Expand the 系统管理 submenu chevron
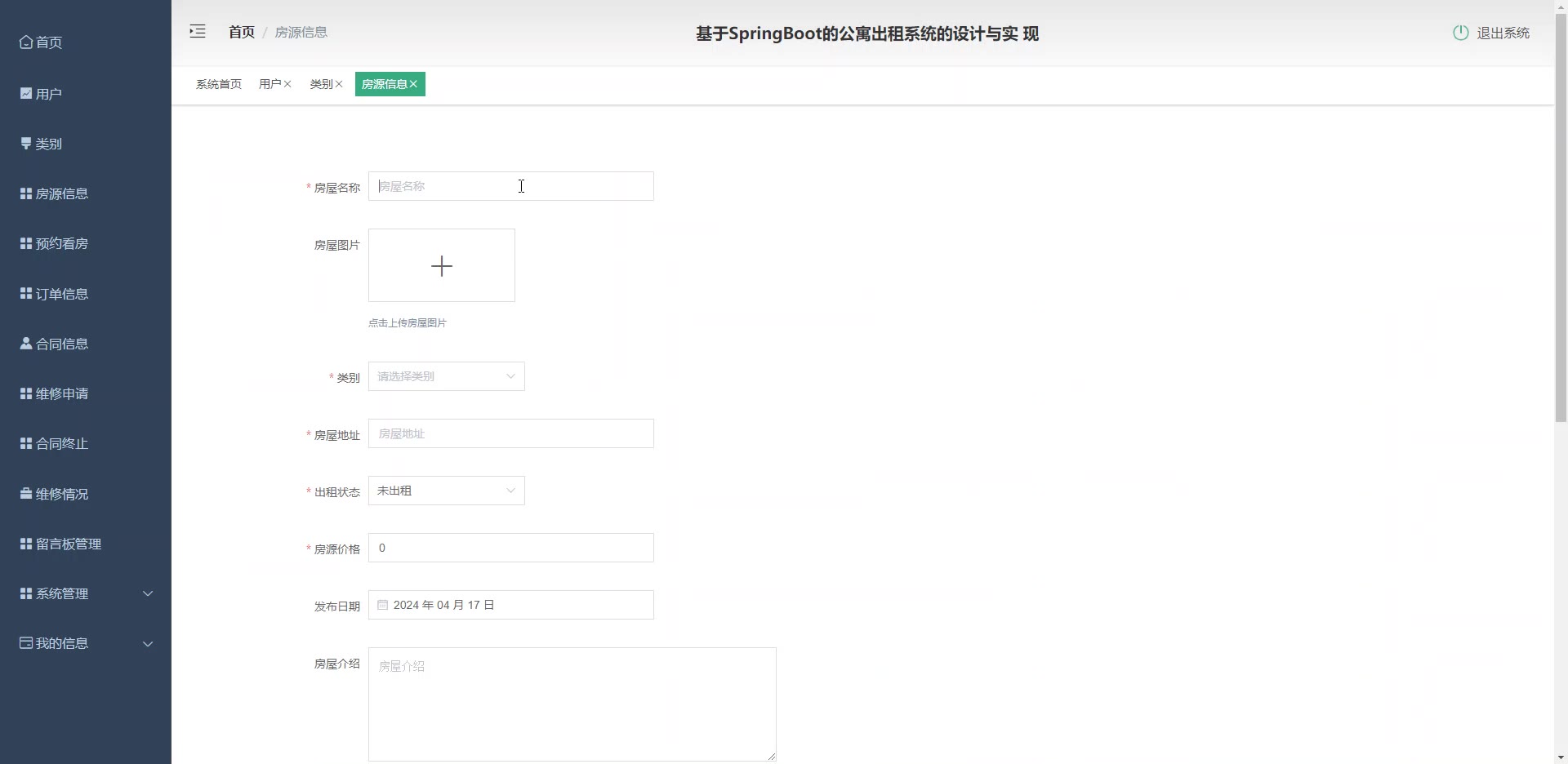Image resolution: width=1568 pixels, height=764 pixels. (x=148, y=593)
